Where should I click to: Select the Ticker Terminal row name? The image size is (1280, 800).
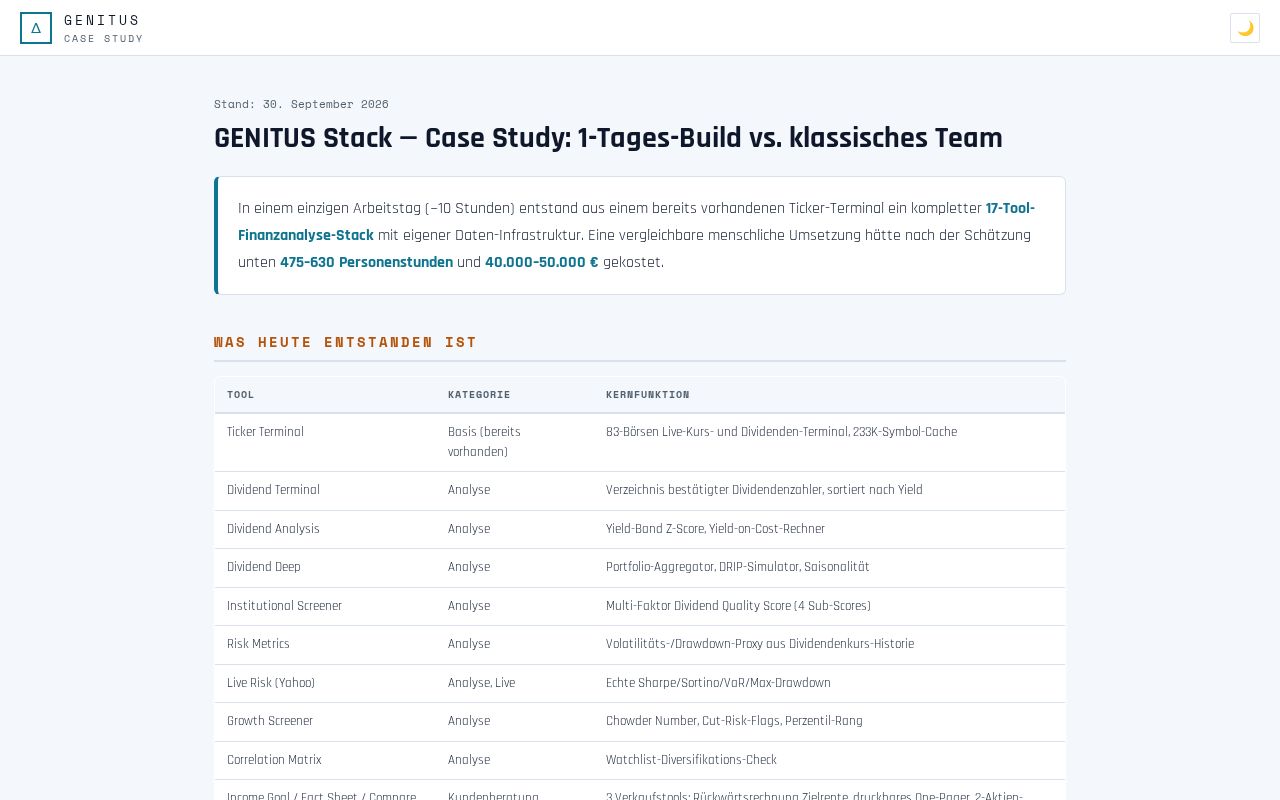coord(265,432)
